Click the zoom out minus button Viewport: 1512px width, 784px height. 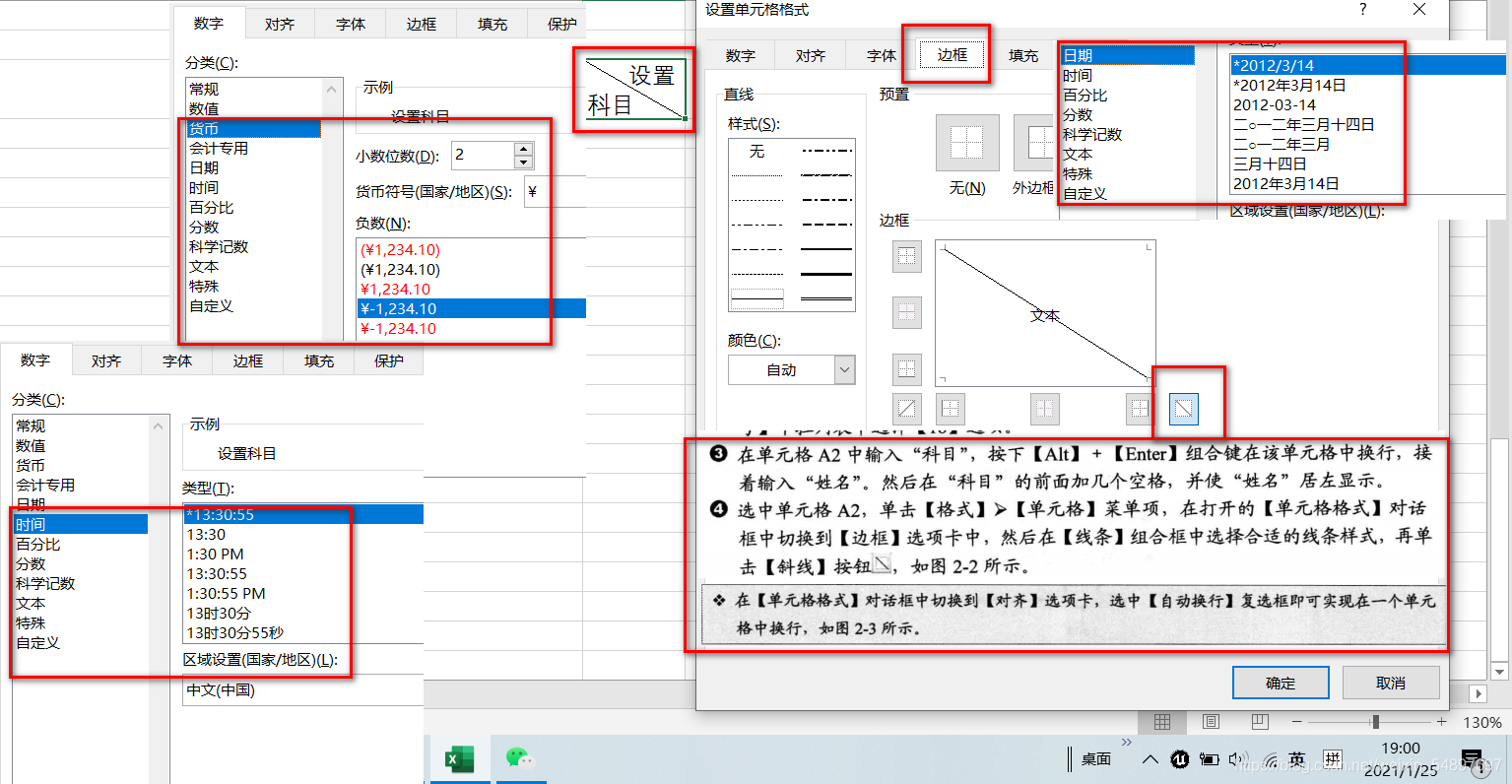1297,722
